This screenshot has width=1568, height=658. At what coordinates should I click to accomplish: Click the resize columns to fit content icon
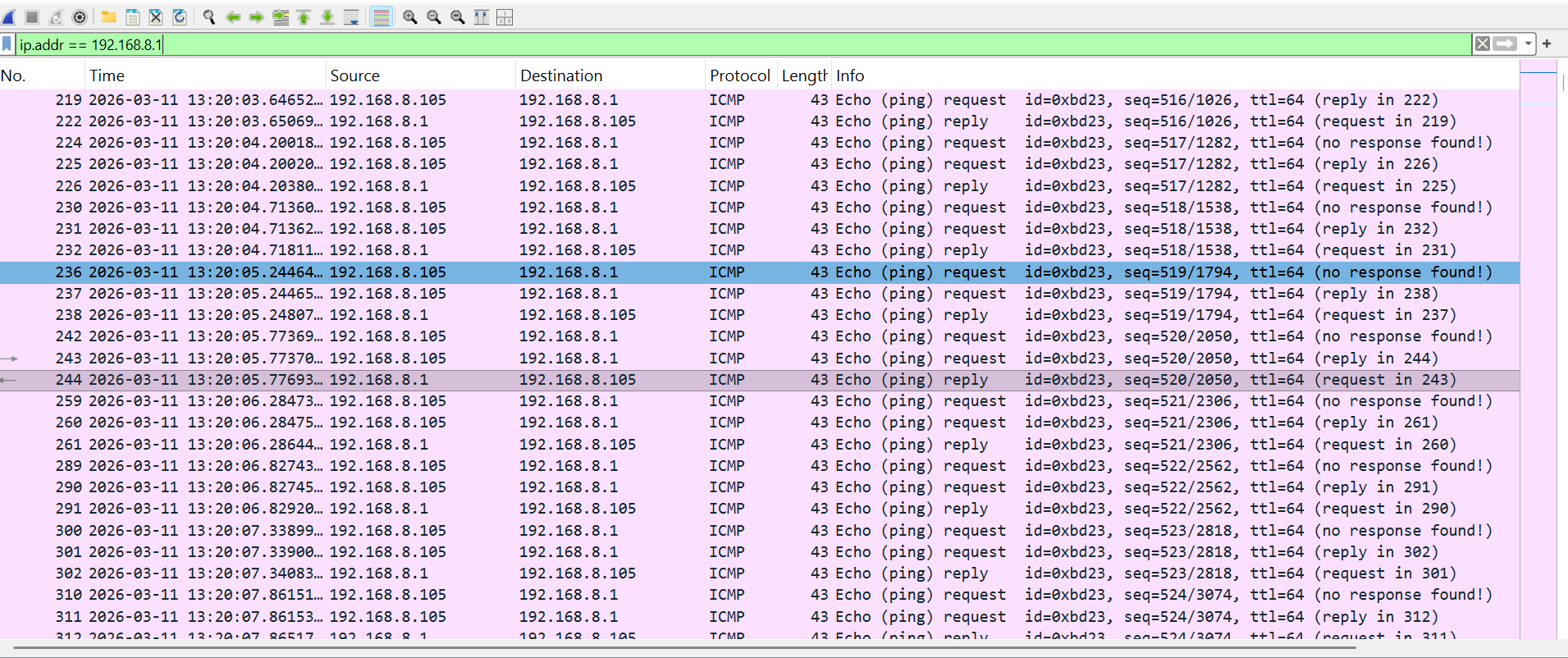pos(482,16)
